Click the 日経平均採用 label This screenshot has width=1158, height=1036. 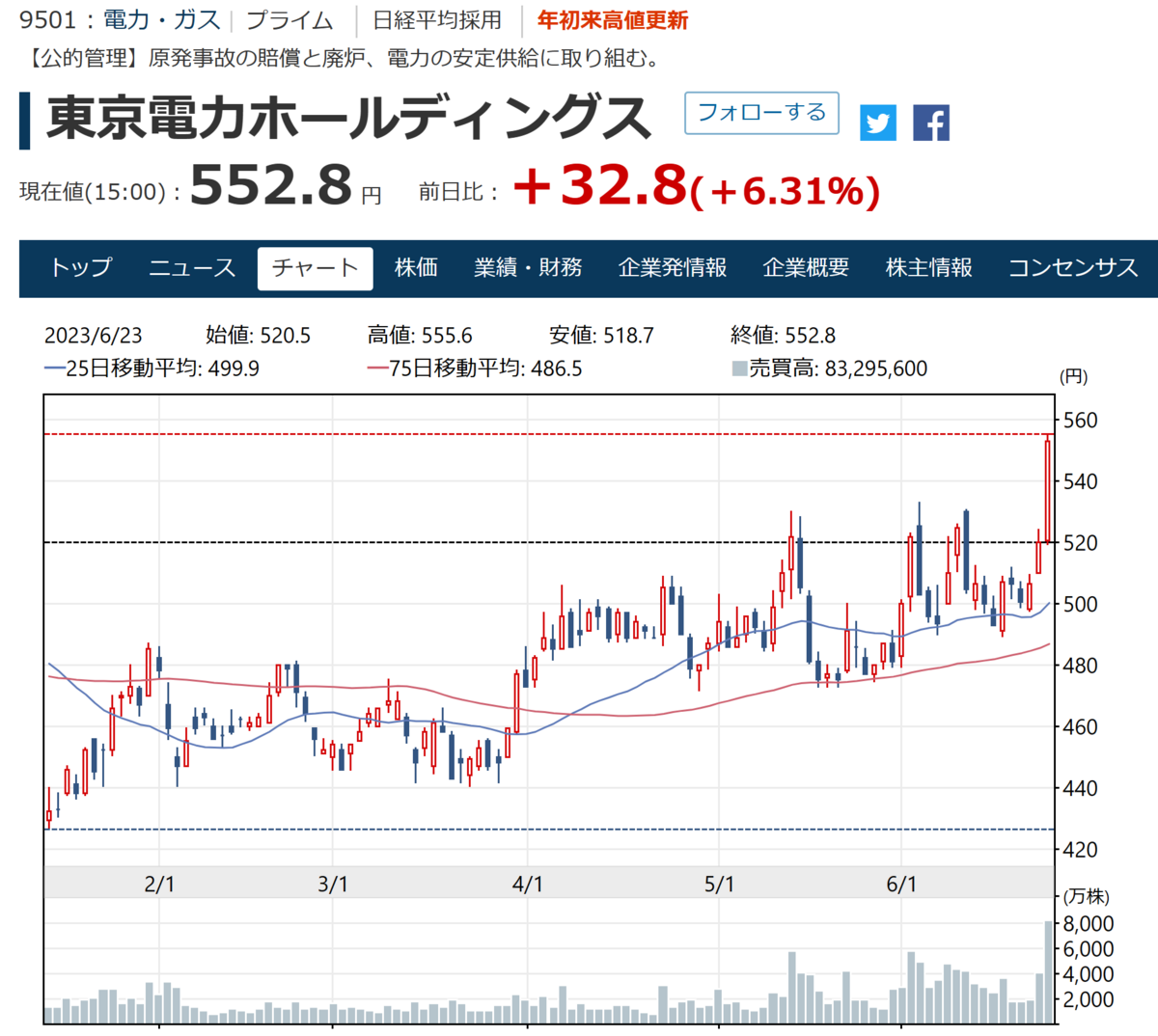click(x=437, y=20)
